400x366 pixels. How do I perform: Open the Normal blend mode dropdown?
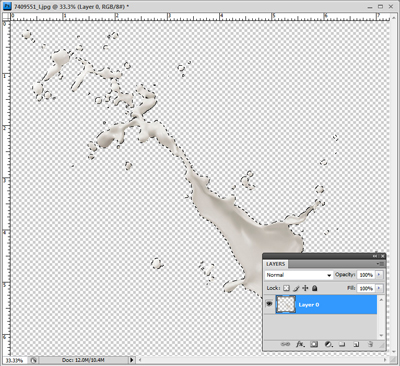pos(299,275)
